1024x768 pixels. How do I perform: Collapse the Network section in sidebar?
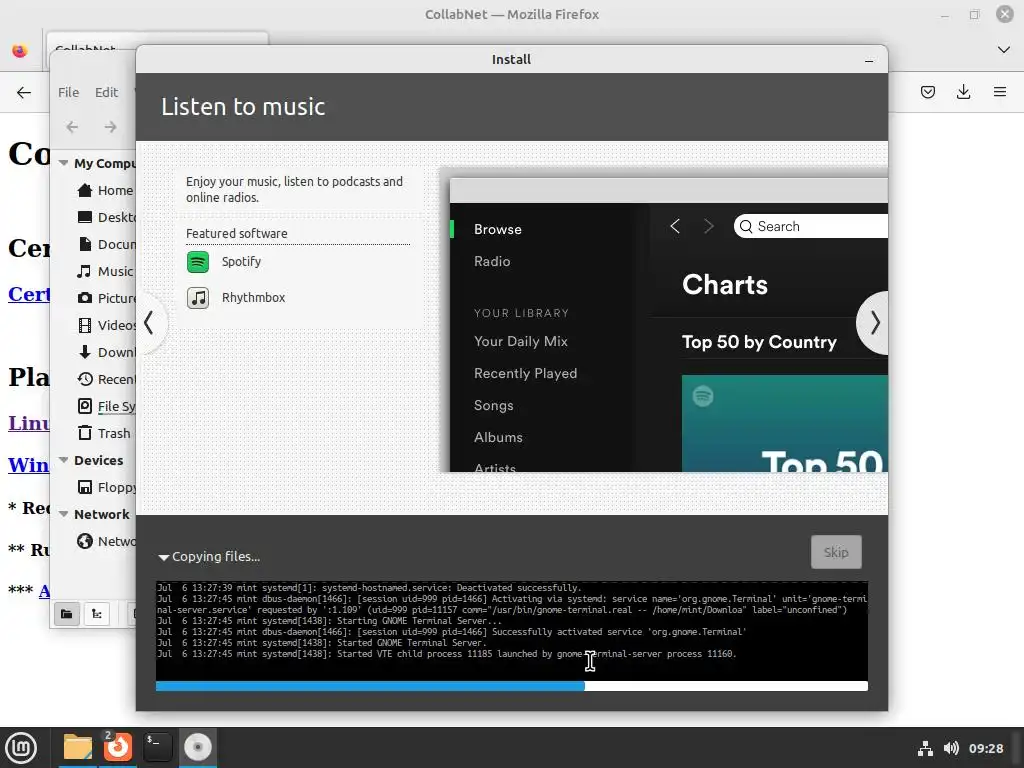[x=63, y=515]
